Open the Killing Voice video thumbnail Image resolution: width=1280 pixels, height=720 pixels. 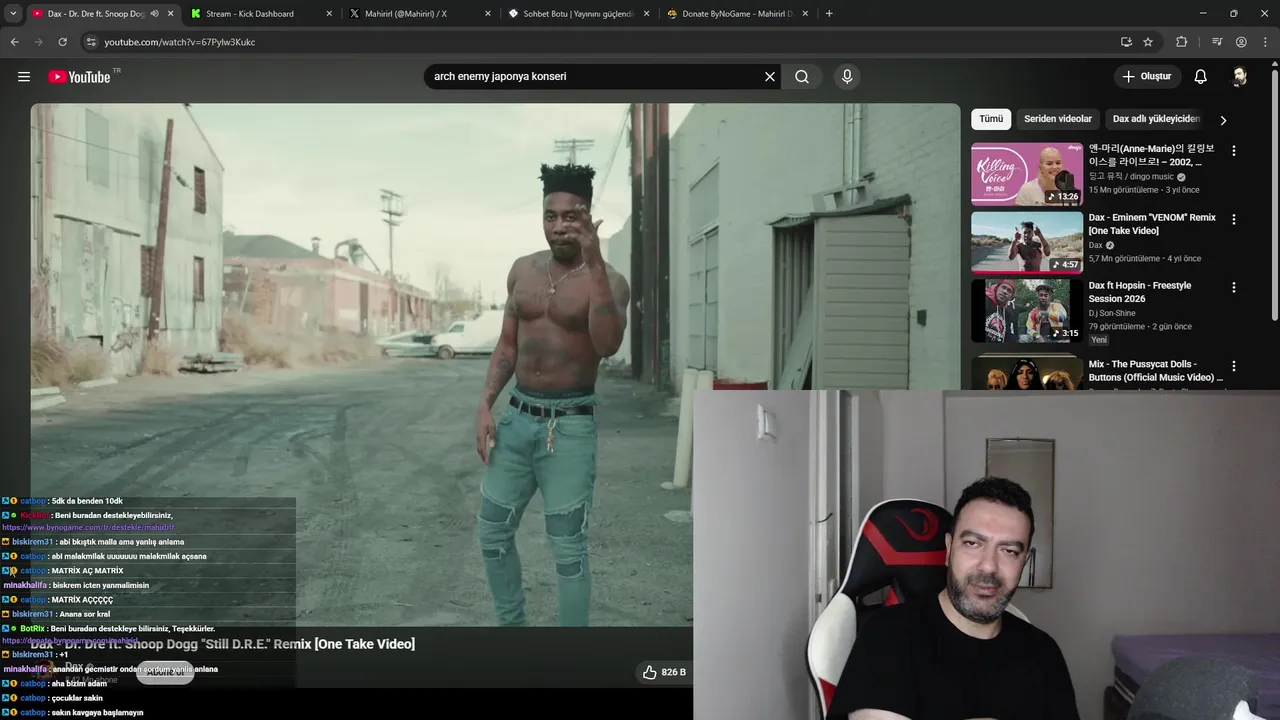1027,174
